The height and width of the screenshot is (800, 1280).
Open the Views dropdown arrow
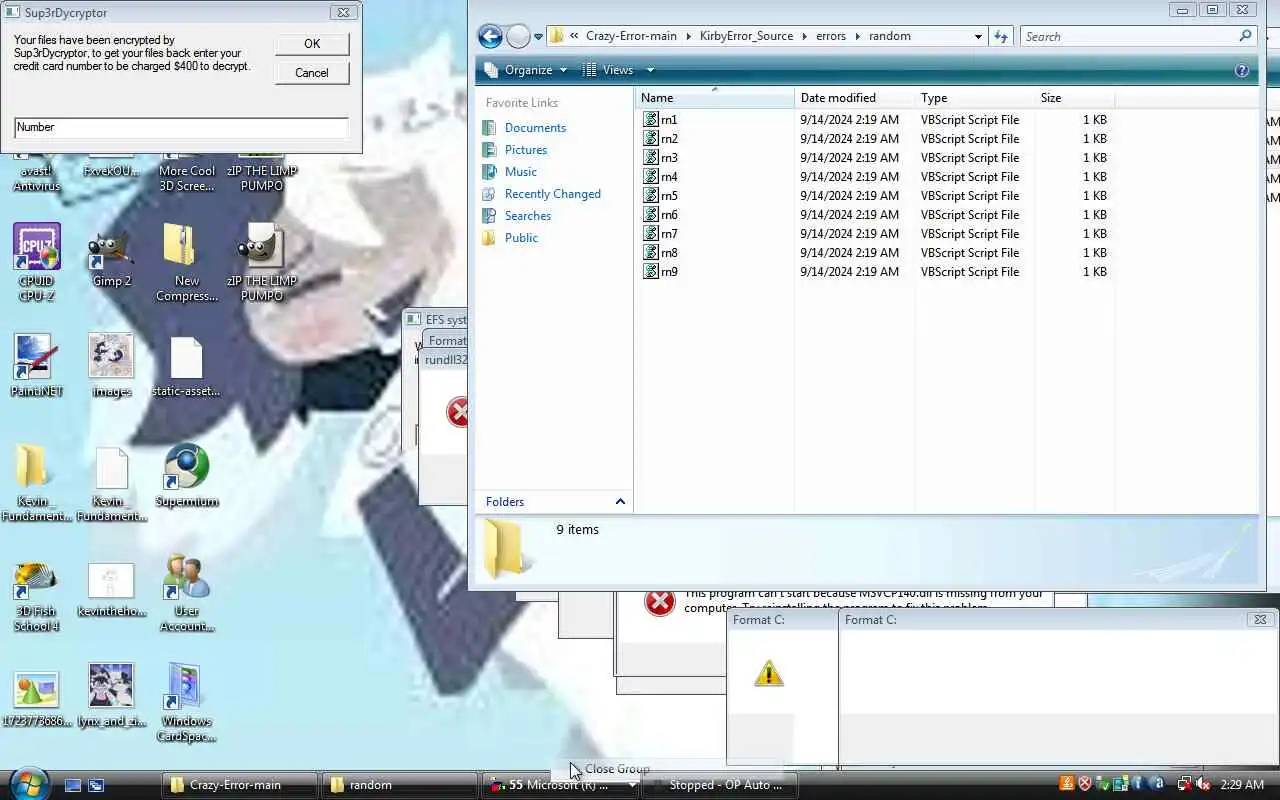click(650, 70)
